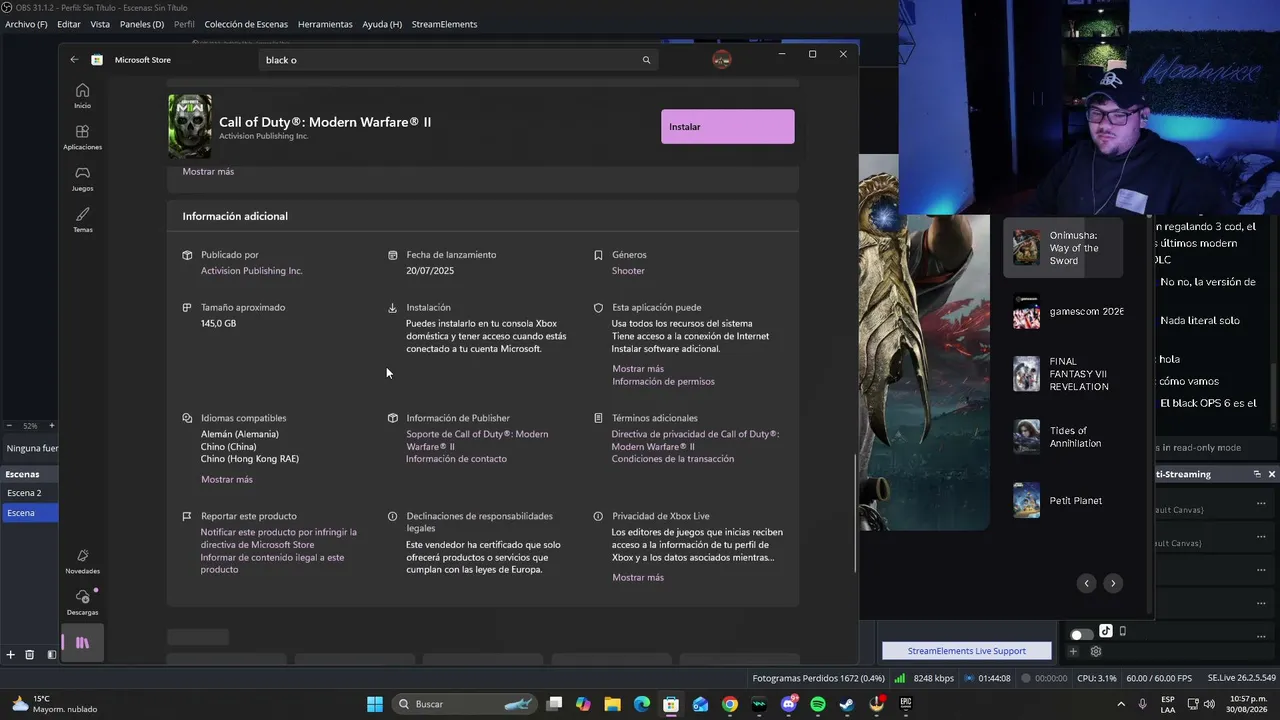Go back in Microsoft Store

(x=74, y=60)
